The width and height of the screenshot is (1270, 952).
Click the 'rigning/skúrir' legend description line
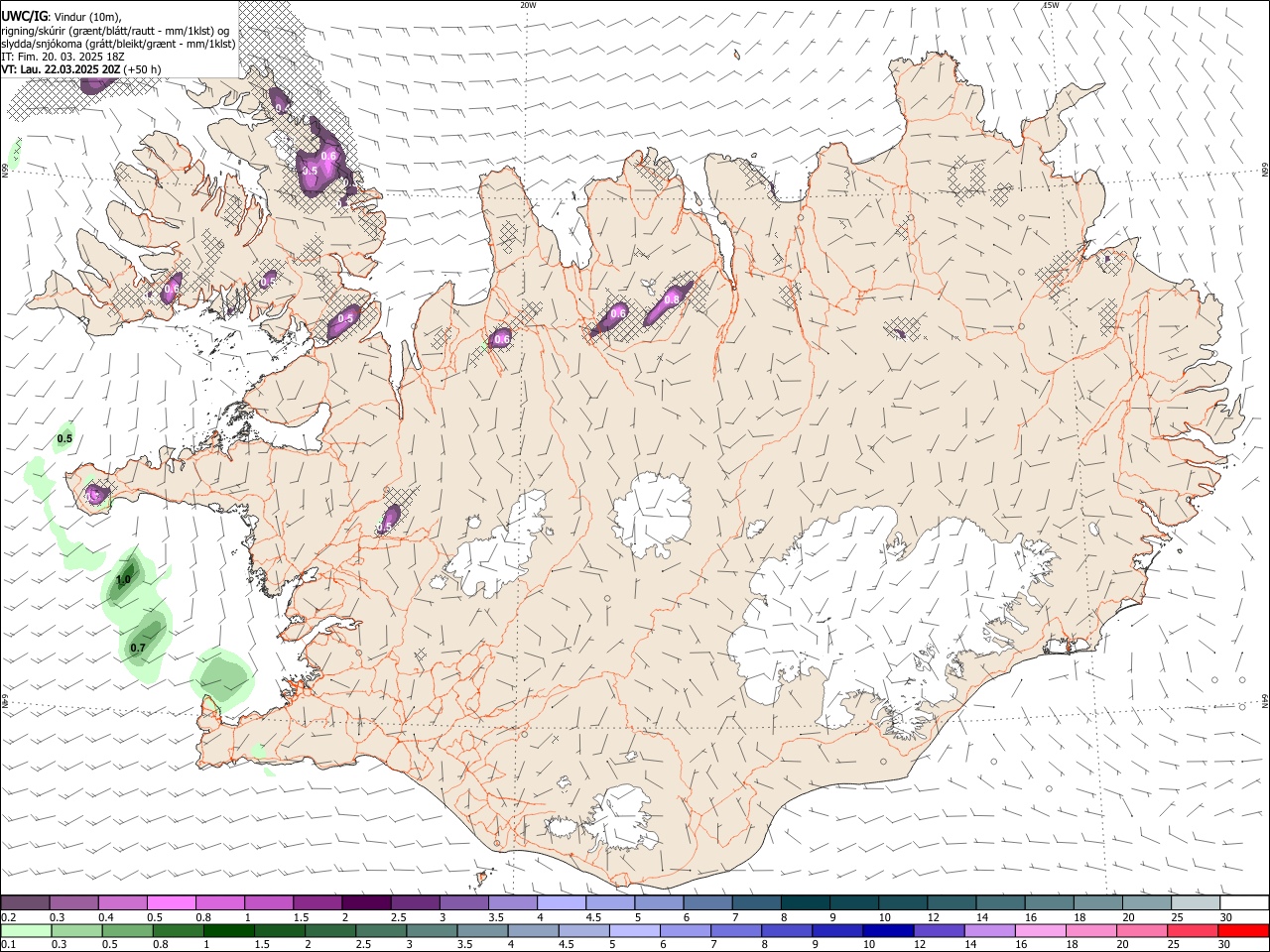(x=114, y=31)
